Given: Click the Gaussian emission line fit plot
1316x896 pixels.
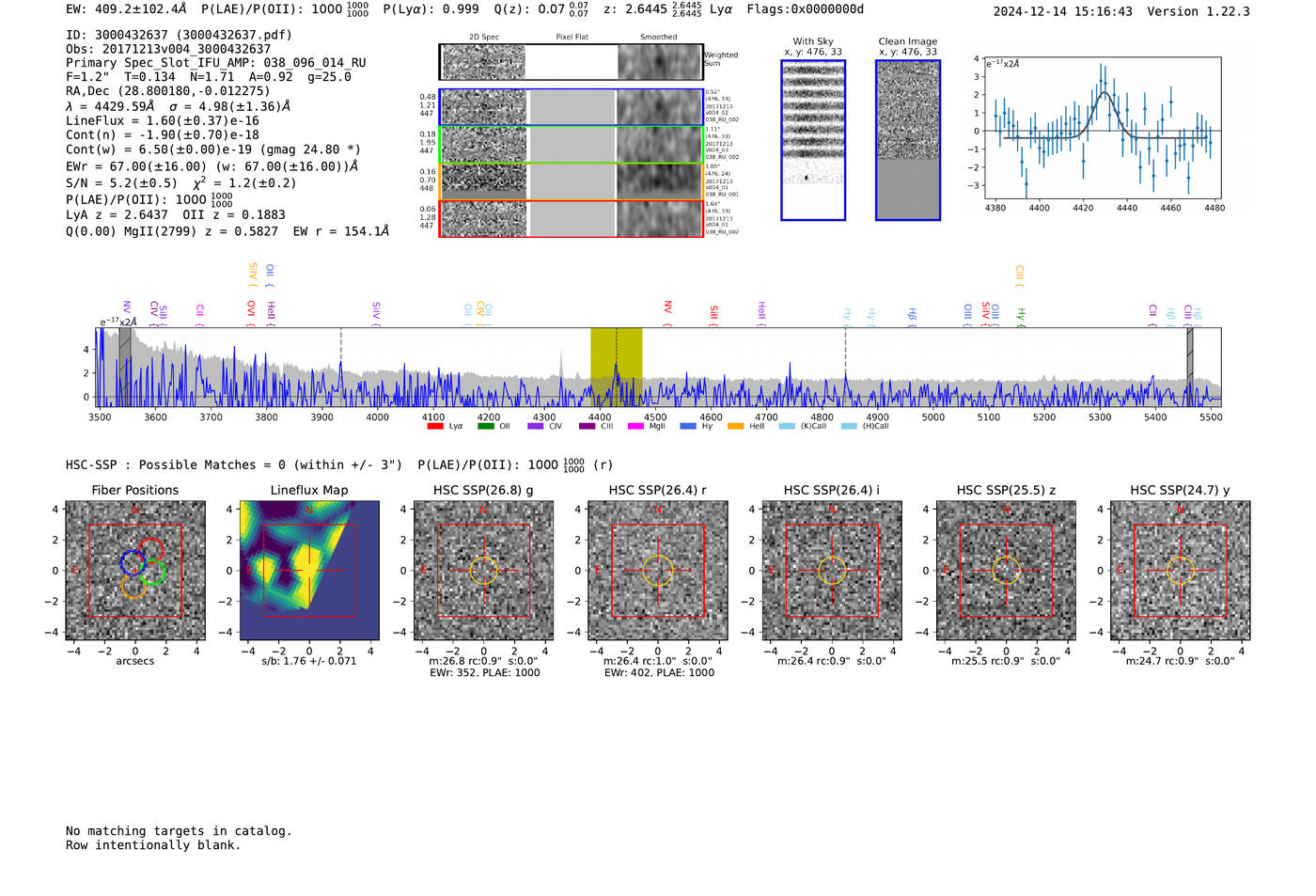Looking at the screenshot, I should [x=1103, y=129].
